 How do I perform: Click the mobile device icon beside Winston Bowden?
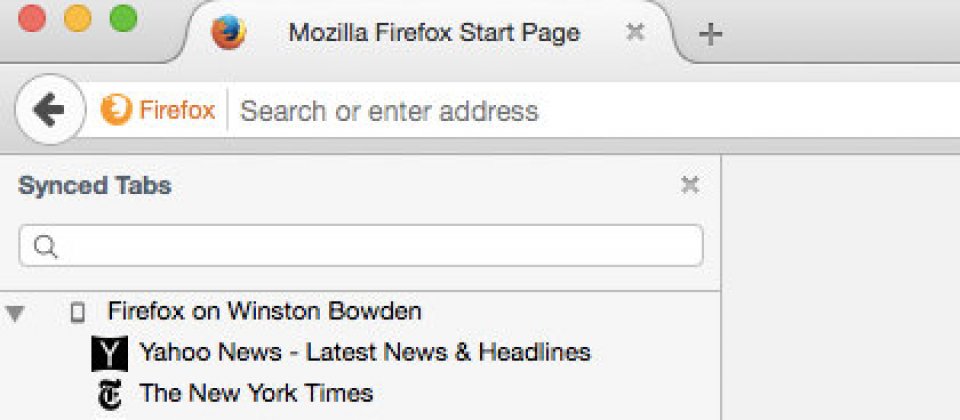(x=77, y=312)
